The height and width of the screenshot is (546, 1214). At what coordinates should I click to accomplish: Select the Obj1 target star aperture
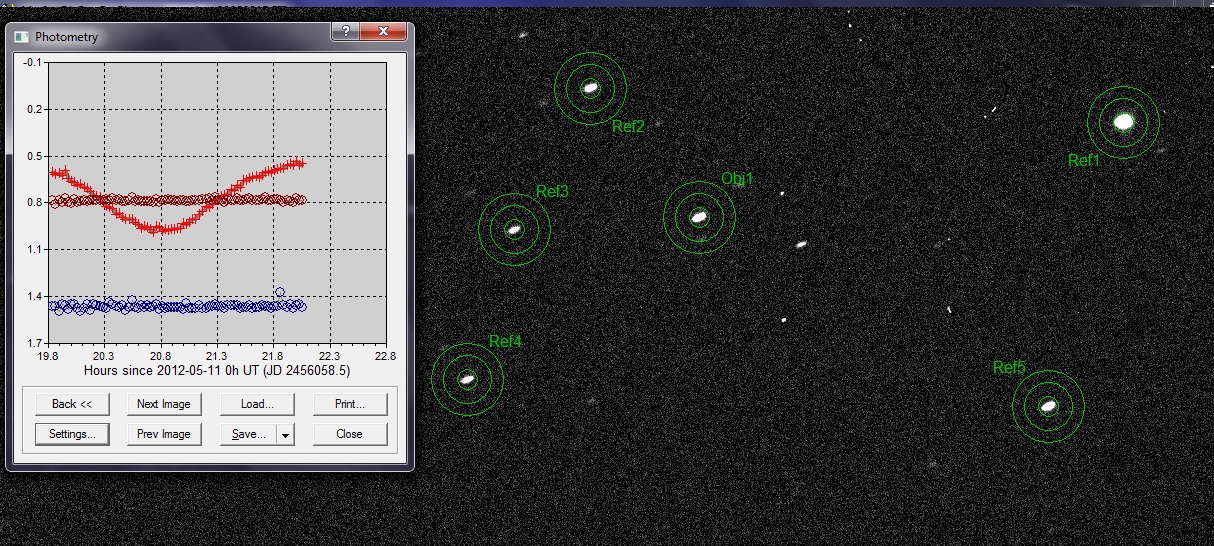[x=699, y=216]
